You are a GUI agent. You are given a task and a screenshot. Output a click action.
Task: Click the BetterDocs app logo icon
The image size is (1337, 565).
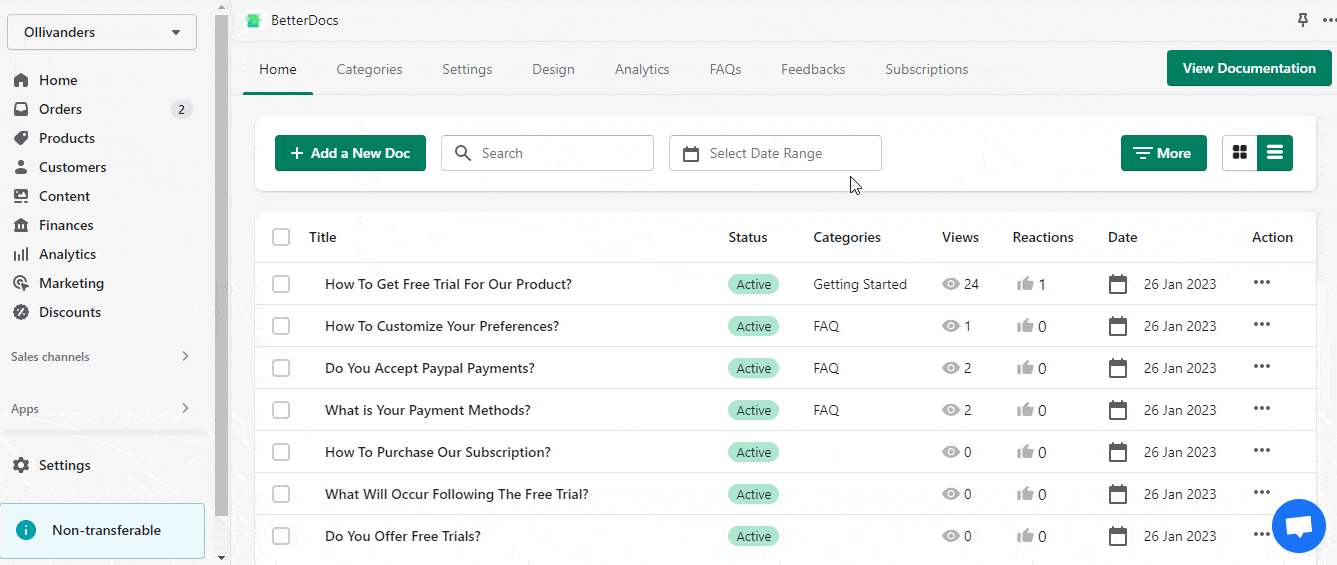pyautogui.click(x=254, y=20)
